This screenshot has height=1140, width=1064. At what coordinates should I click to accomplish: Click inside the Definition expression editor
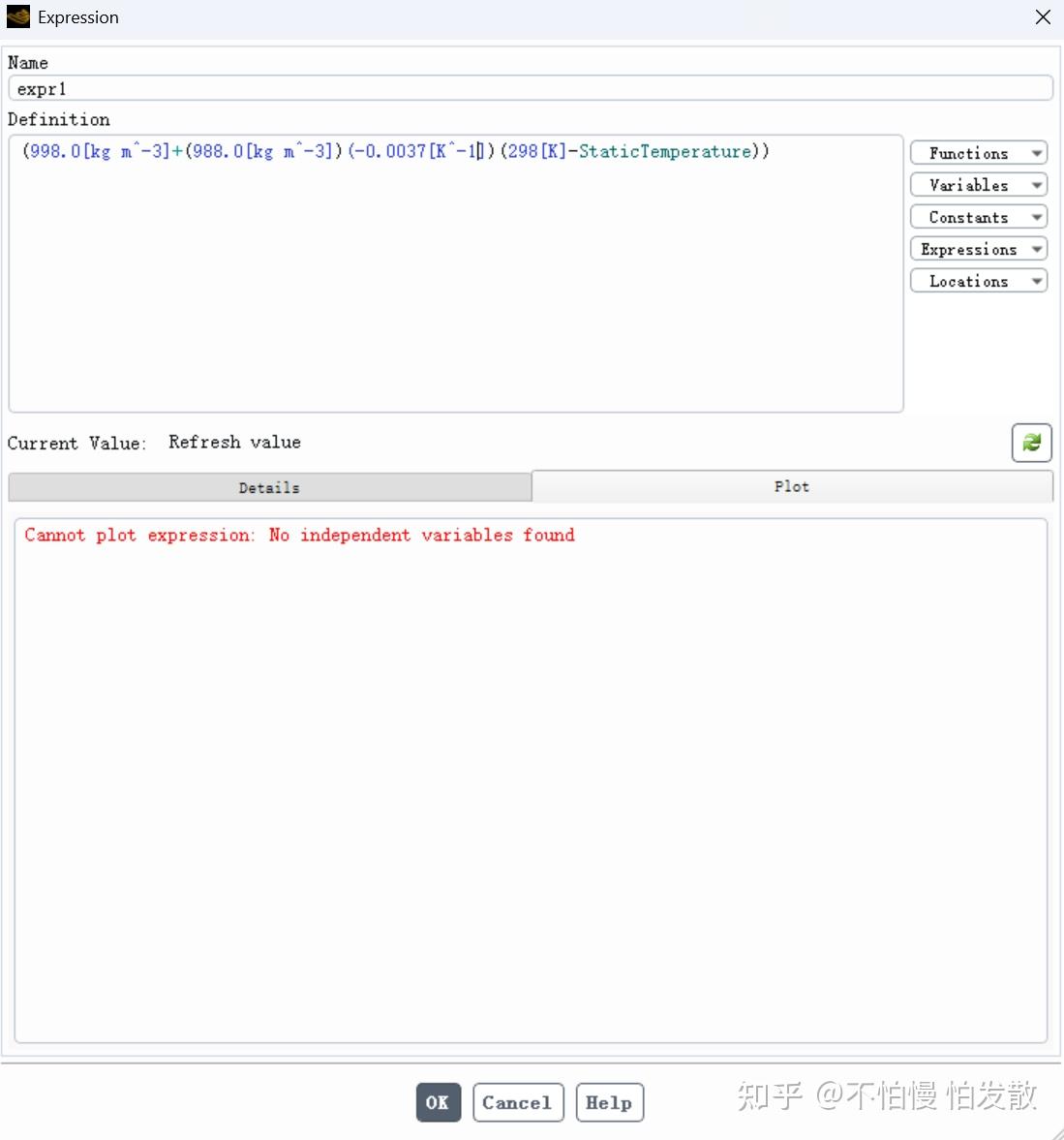456,273
